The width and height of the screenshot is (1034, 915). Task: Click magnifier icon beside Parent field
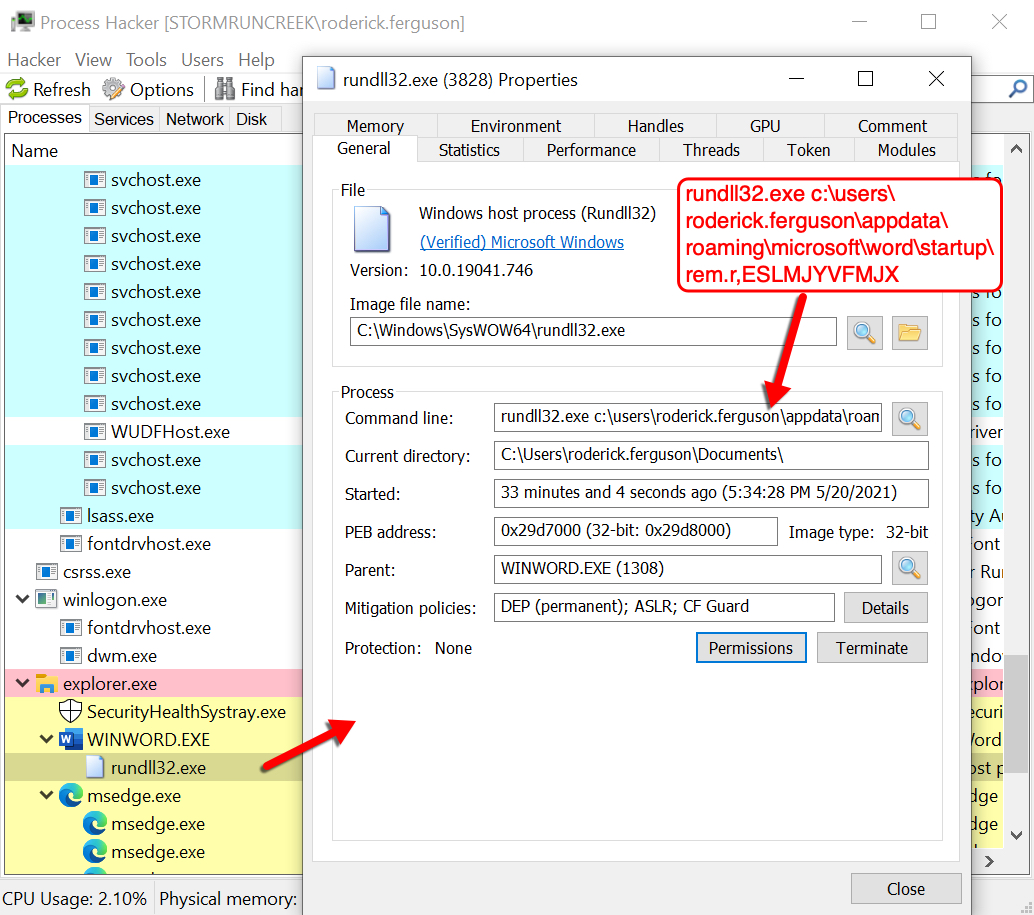click(x=909, y=568)
